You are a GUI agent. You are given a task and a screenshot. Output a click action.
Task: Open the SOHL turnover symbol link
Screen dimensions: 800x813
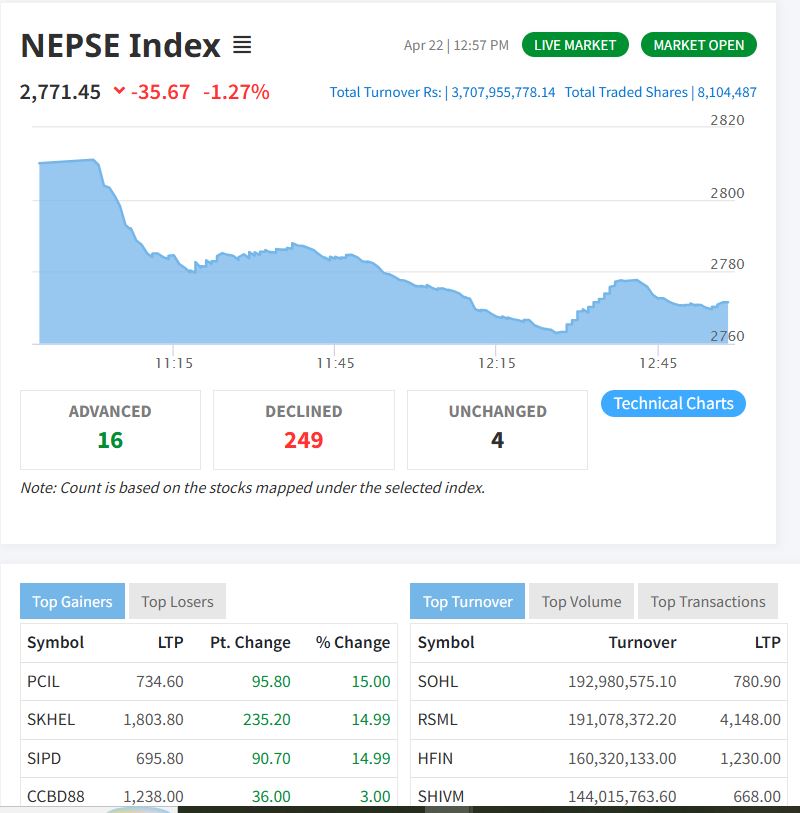click(437, 681)
